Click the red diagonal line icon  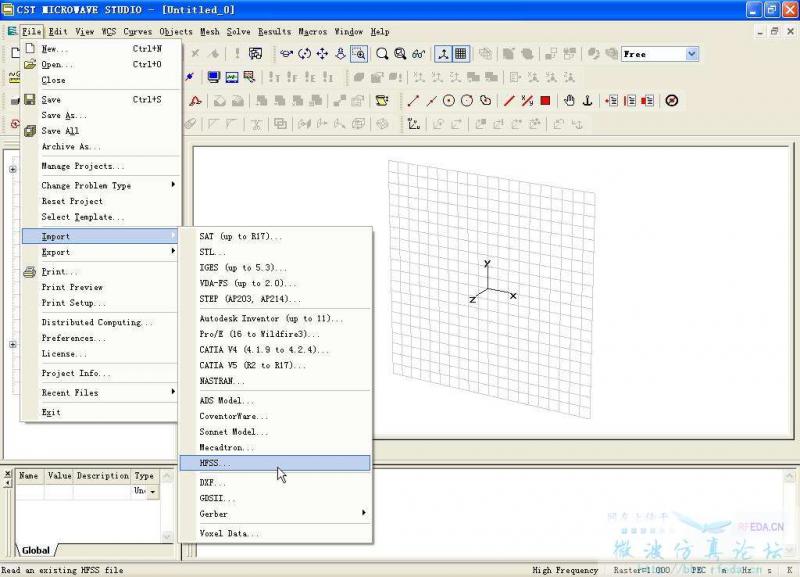(x=509, y=101)
